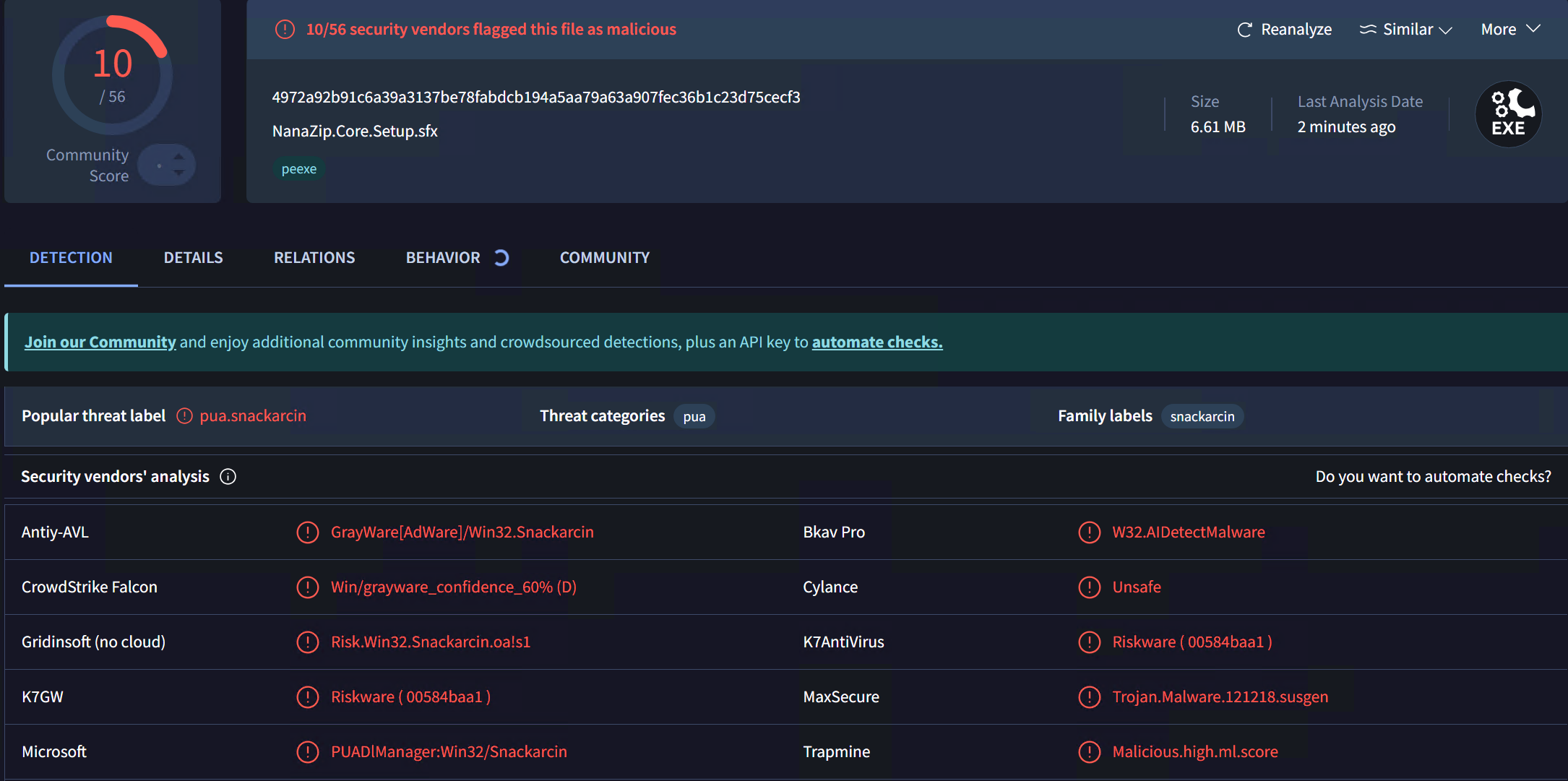This screenshot has height=781, width=1568.
Task: Click alert icon in malicious flag banner
Action: (285, 30)
